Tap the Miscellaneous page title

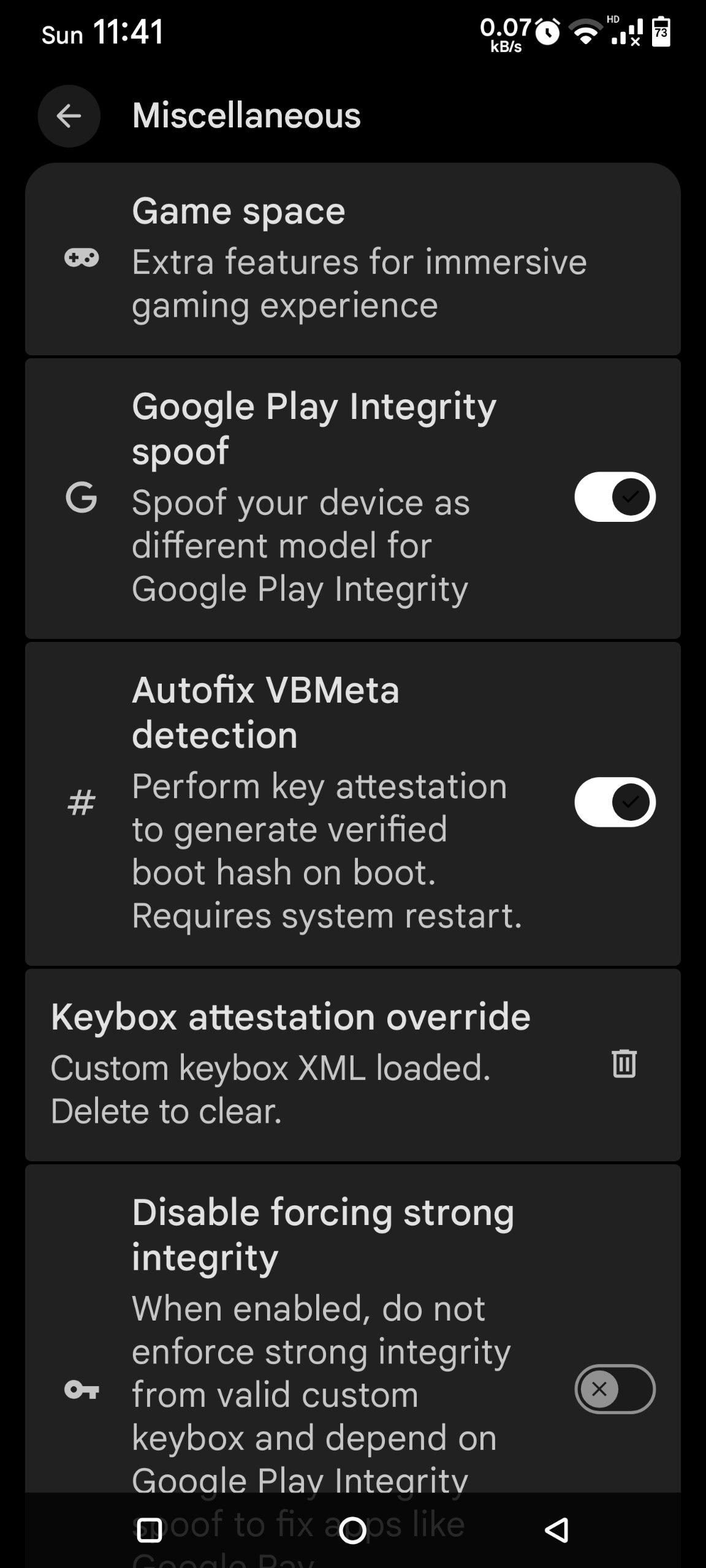pos(246,116)
